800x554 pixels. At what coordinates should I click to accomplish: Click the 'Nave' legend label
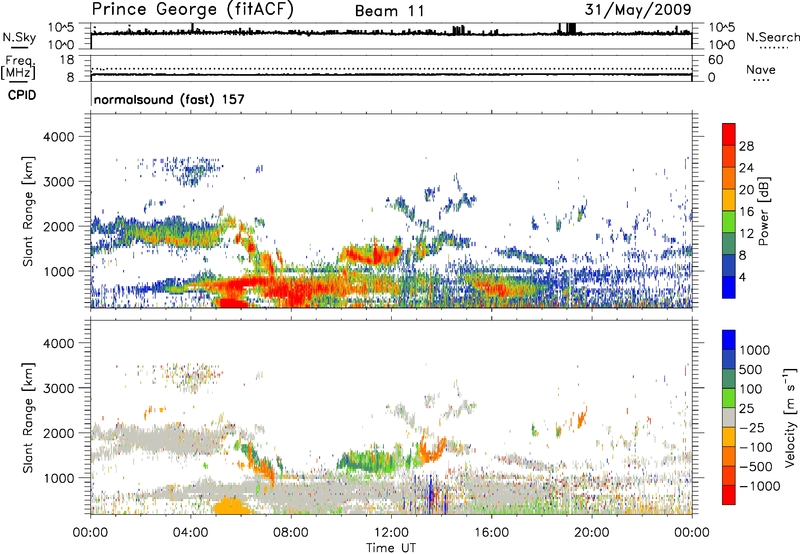pos(761,70)
